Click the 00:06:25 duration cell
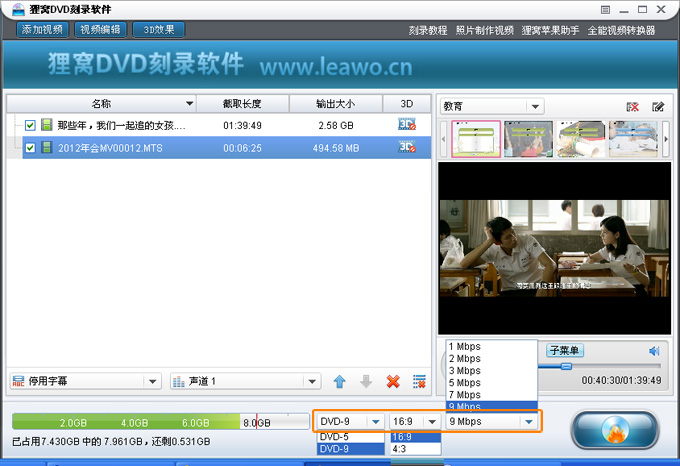 point(242,148)
